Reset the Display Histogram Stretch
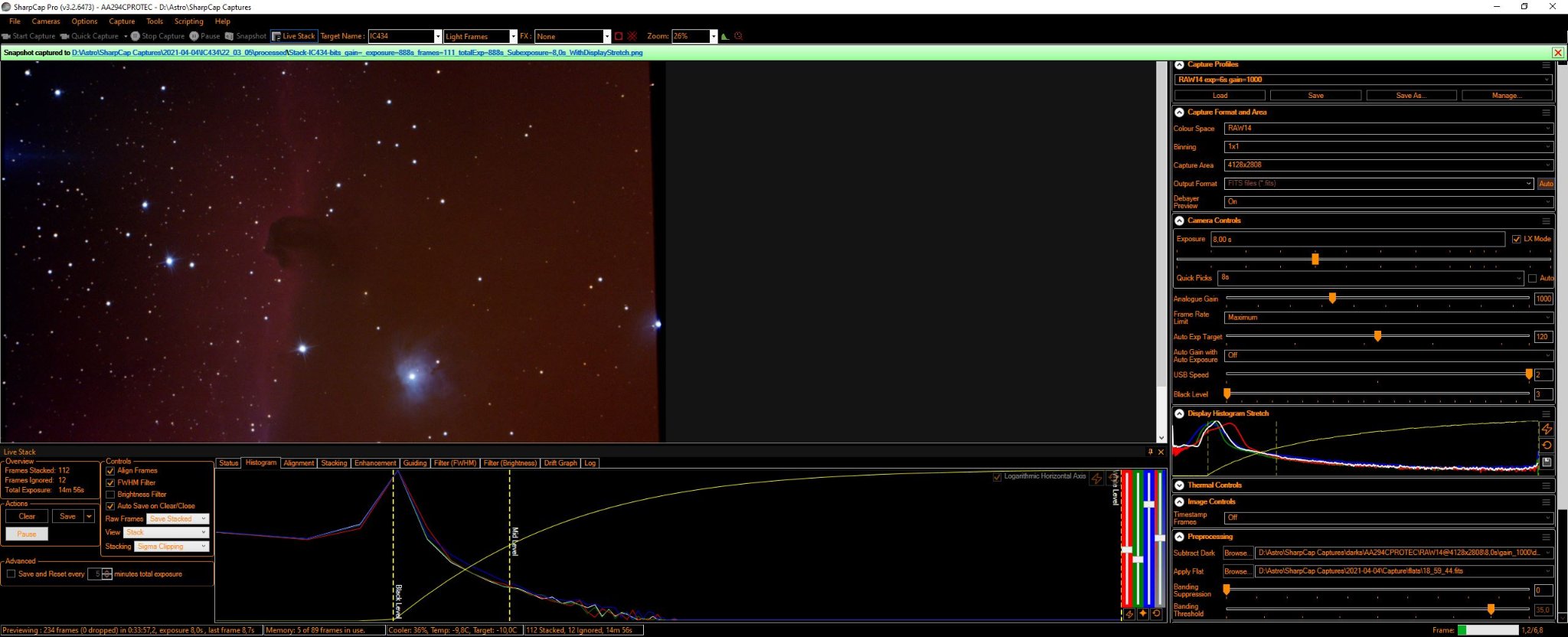The image size is (1568, 637). (1546, 445)
